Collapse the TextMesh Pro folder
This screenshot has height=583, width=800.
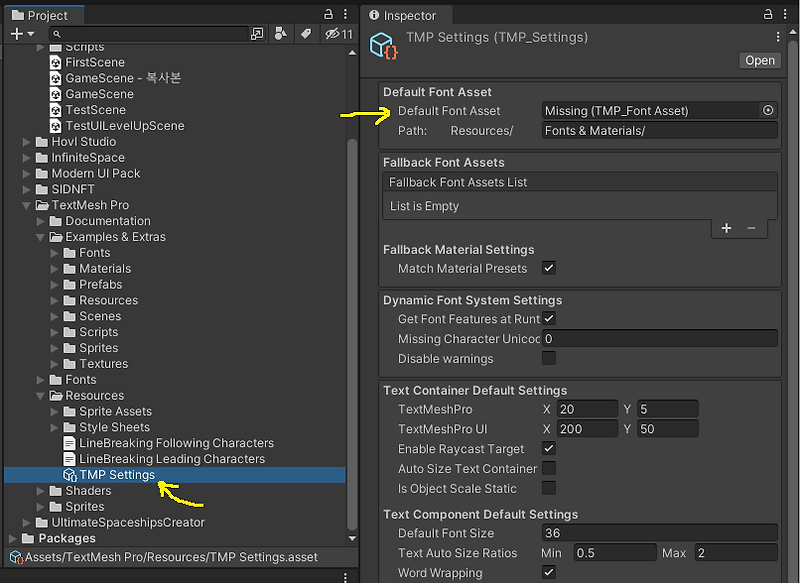tap(27, 206)
